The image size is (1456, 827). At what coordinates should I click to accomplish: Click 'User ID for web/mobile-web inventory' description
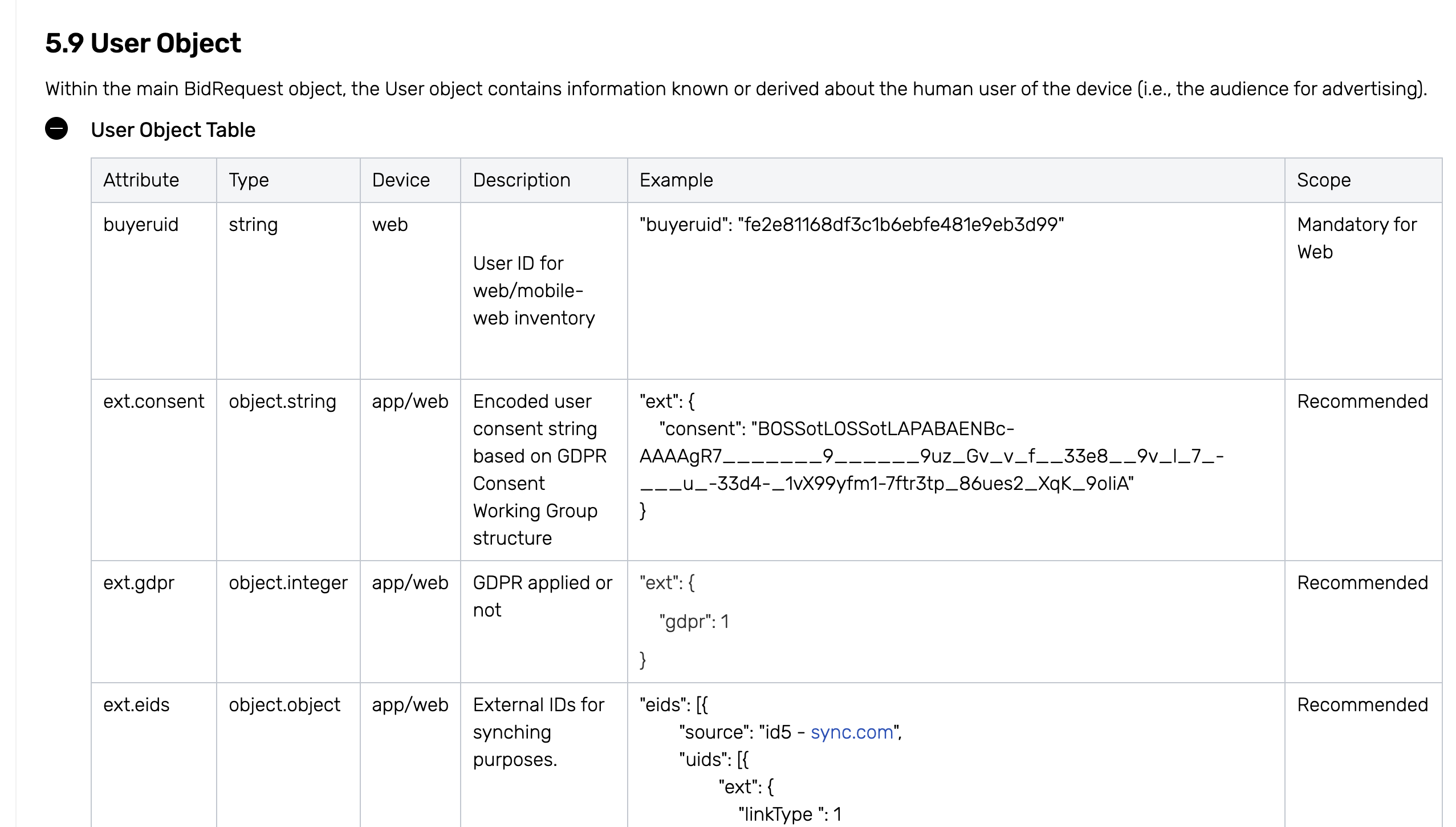(534, 291)
